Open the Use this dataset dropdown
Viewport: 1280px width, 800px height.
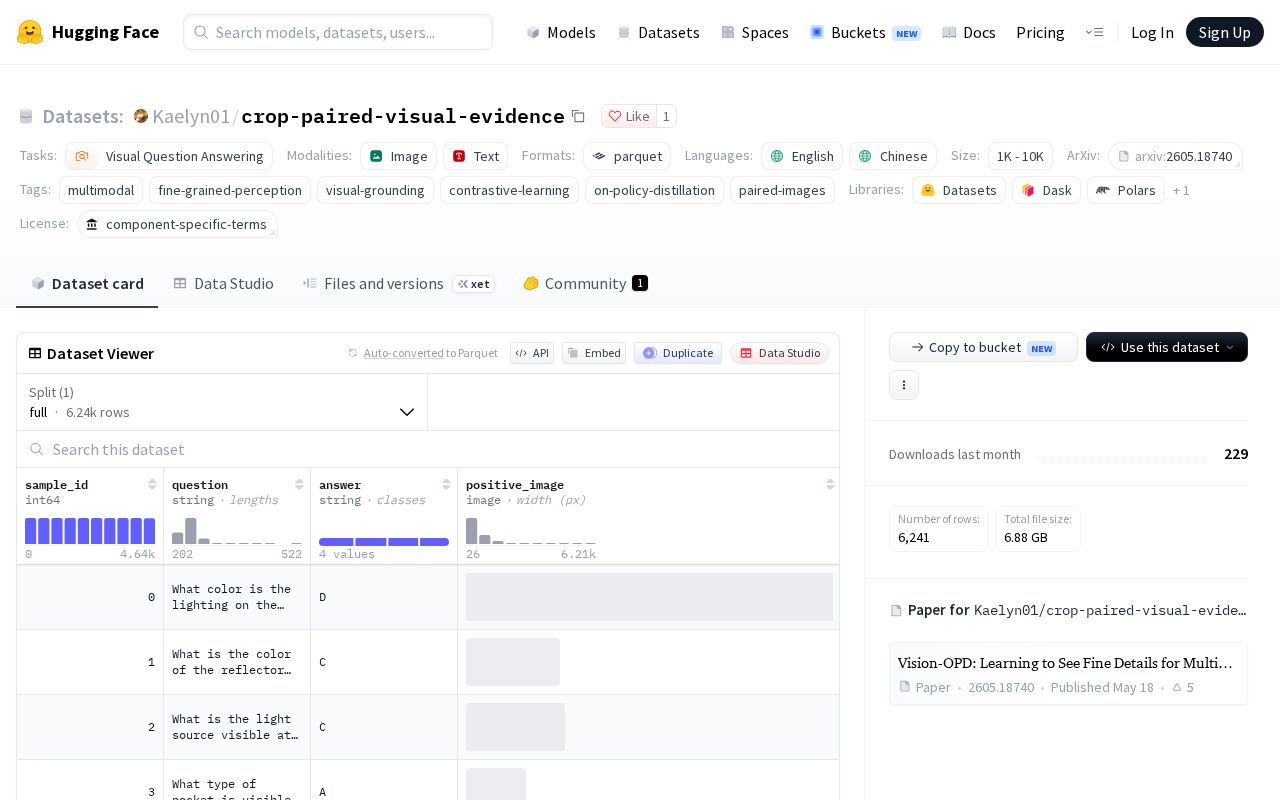(x=1167, y=347)
